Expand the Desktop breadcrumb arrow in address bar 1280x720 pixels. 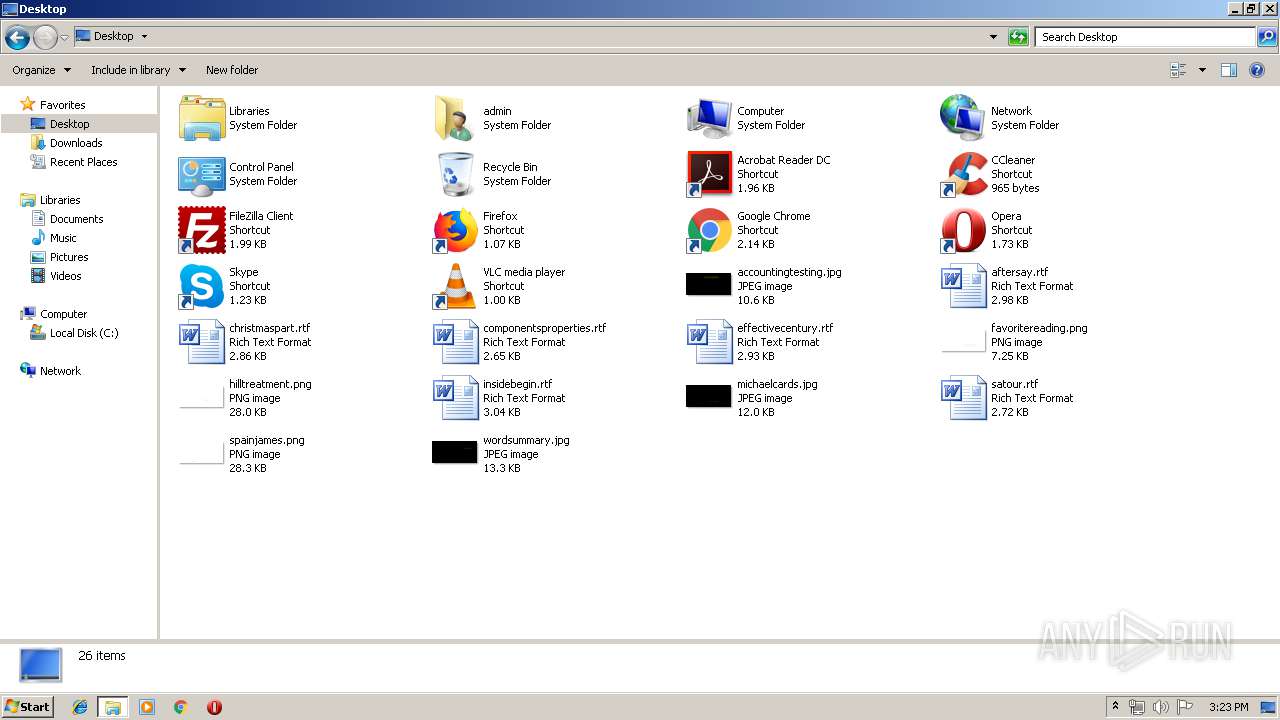(x=144, y=36)
